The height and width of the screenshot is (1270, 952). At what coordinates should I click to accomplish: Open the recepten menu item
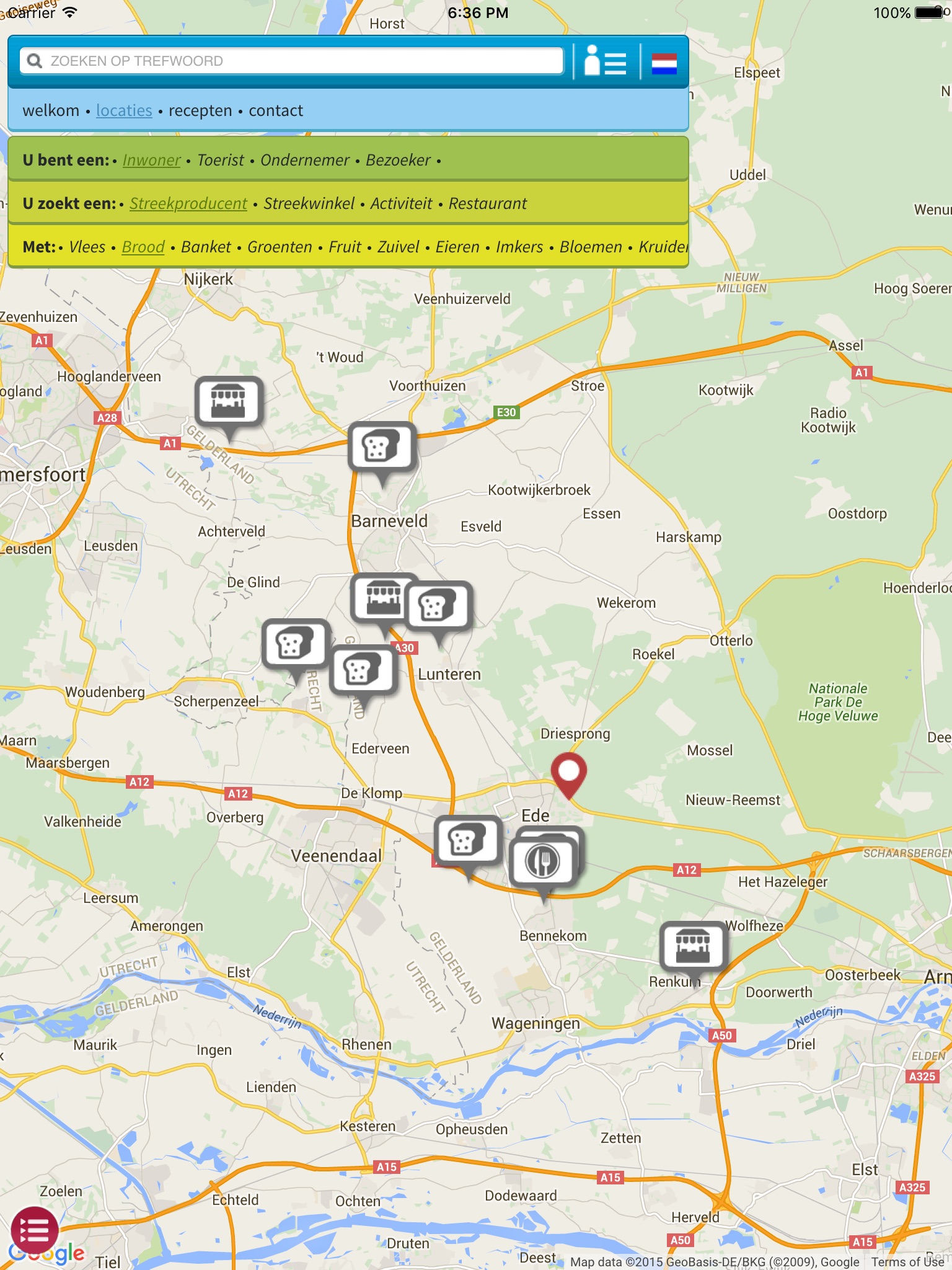click(200, 111)
